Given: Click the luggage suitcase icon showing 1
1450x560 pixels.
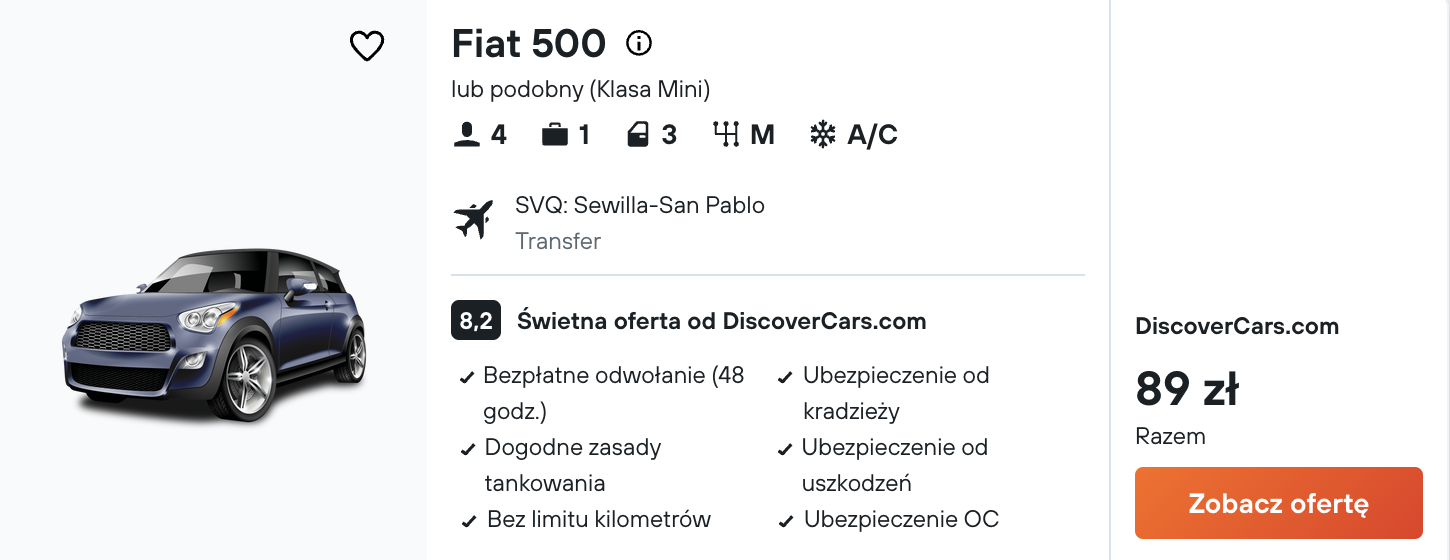Looking at the screenshot, I should click(555, 134).
